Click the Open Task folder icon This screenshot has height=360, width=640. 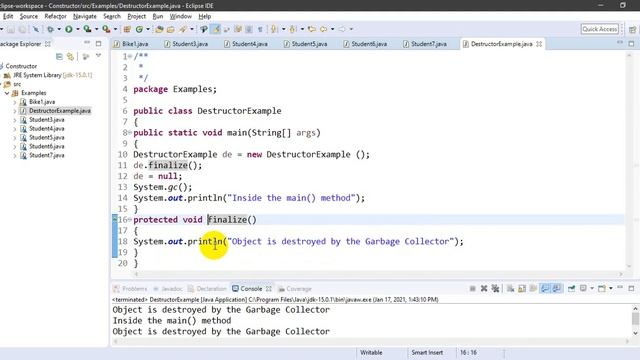click(x=171, y=29)
